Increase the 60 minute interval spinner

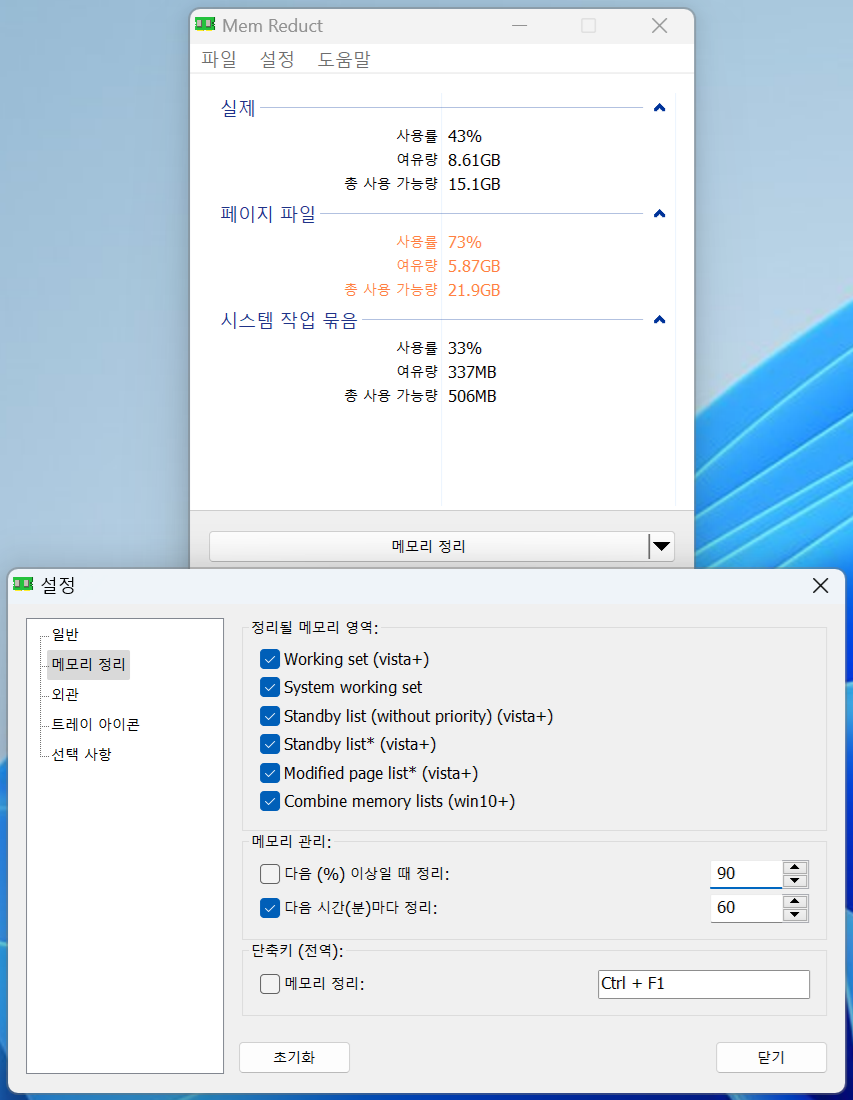[795, 901]
